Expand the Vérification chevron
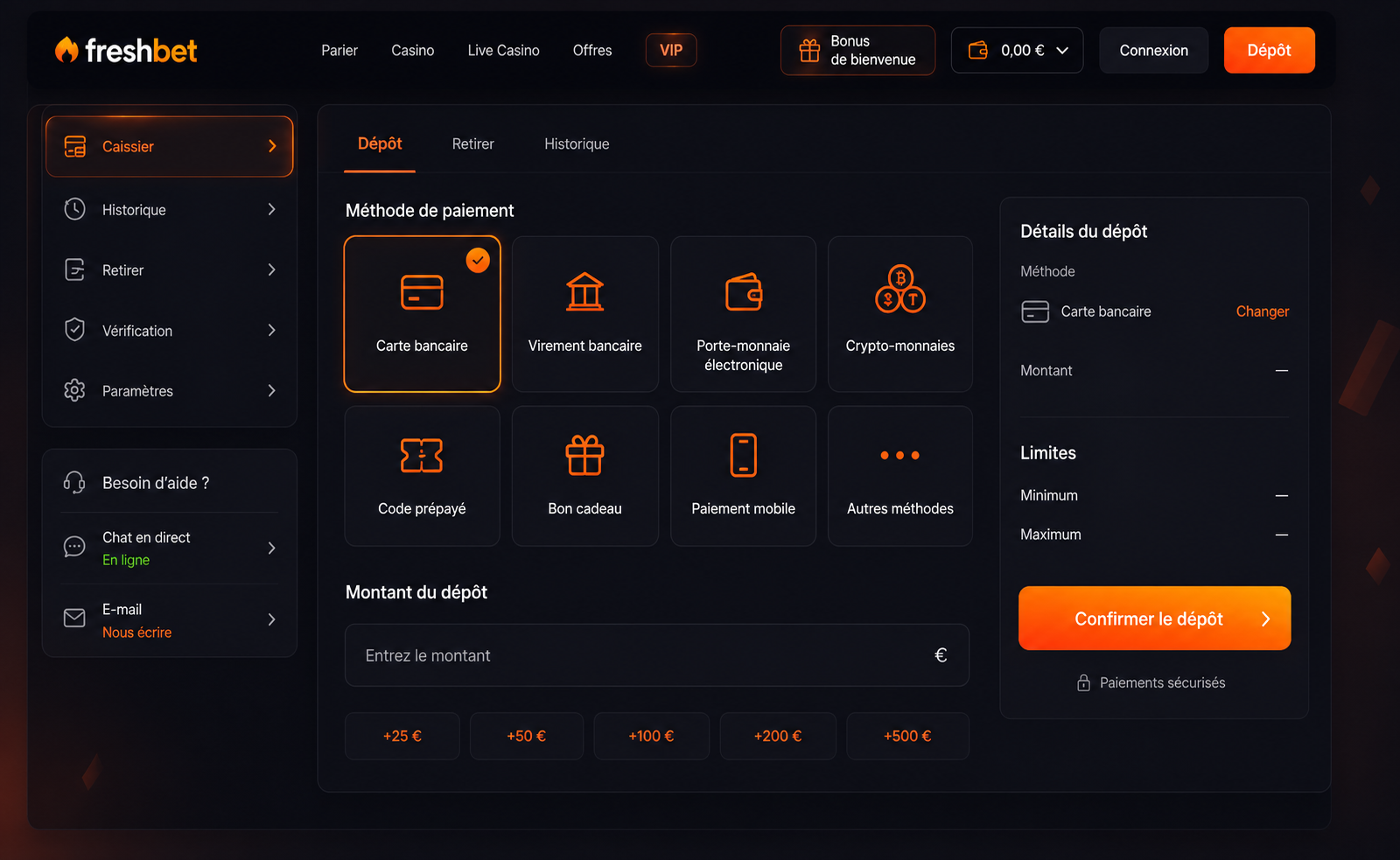Viewport: 1400px width, 860px height. pyautogui.click(x=271, y=330)
